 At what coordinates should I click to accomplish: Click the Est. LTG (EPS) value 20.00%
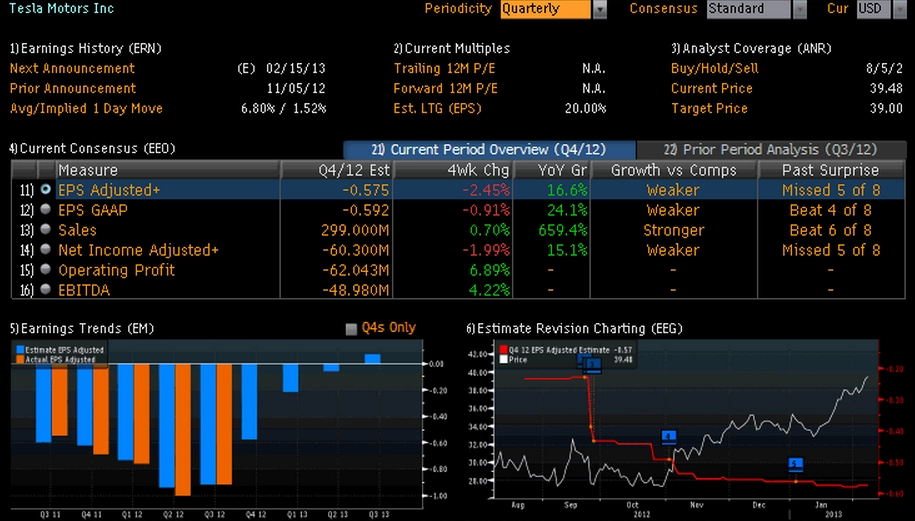pyautogui.click(x=585, y=108)
